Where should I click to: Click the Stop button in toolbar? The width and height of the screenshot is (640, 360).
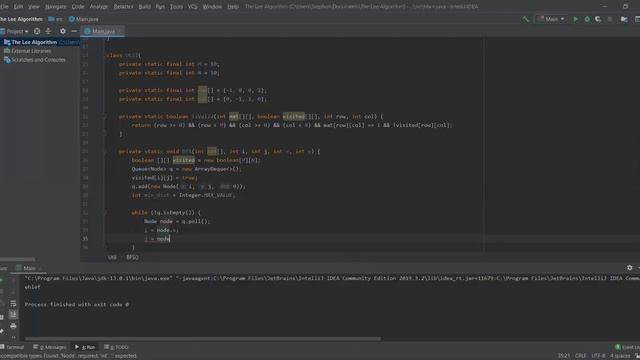coord(610,19)
